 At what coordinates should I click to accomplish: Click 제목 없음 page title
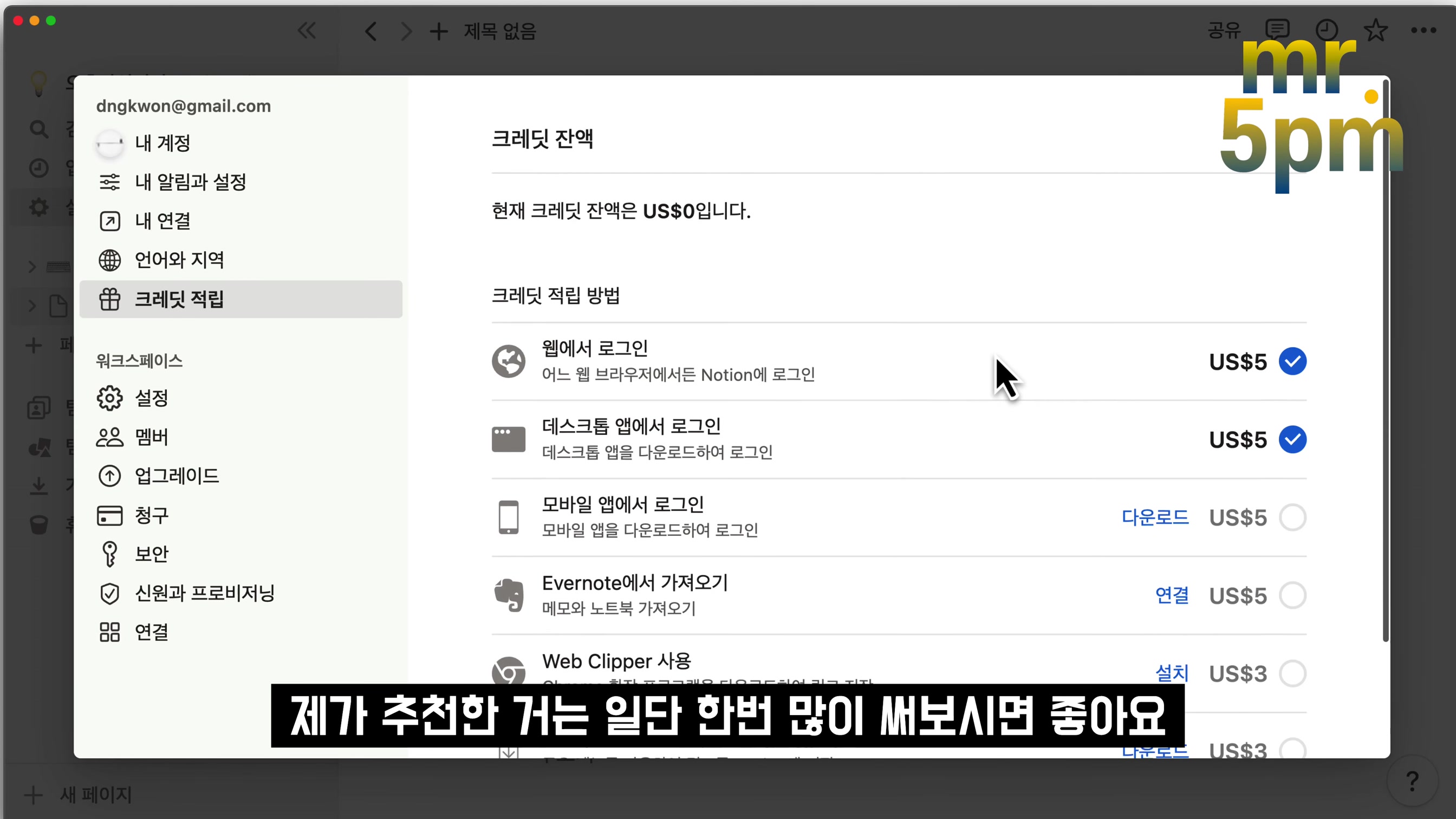click(499, 31)
